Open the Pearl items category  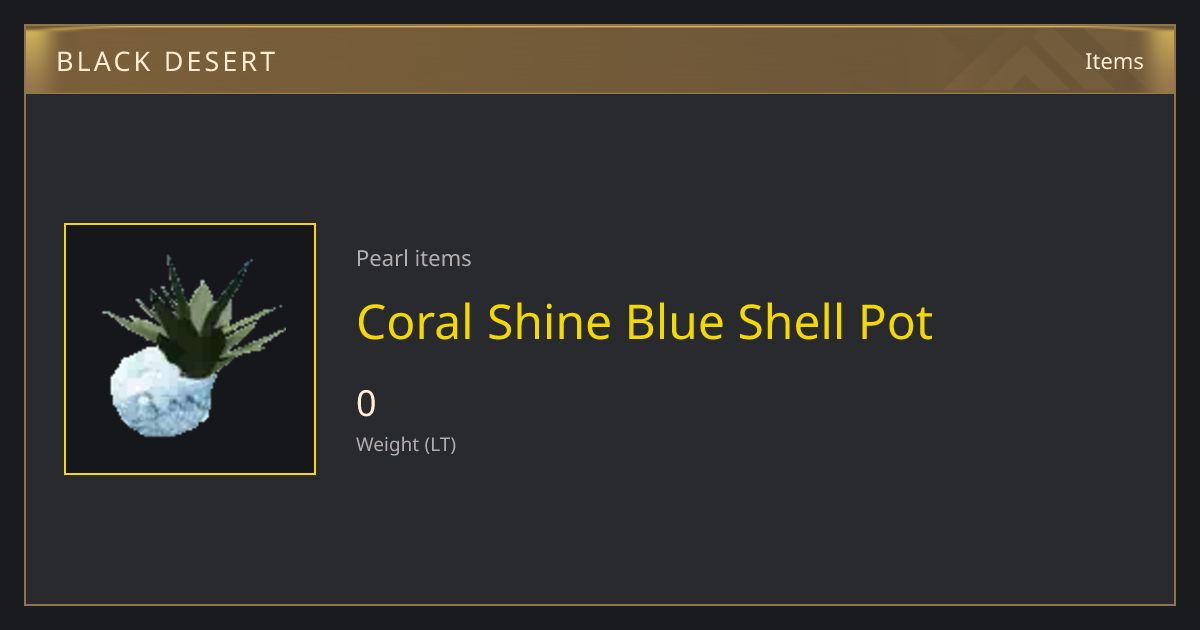(x=413, y=258)
